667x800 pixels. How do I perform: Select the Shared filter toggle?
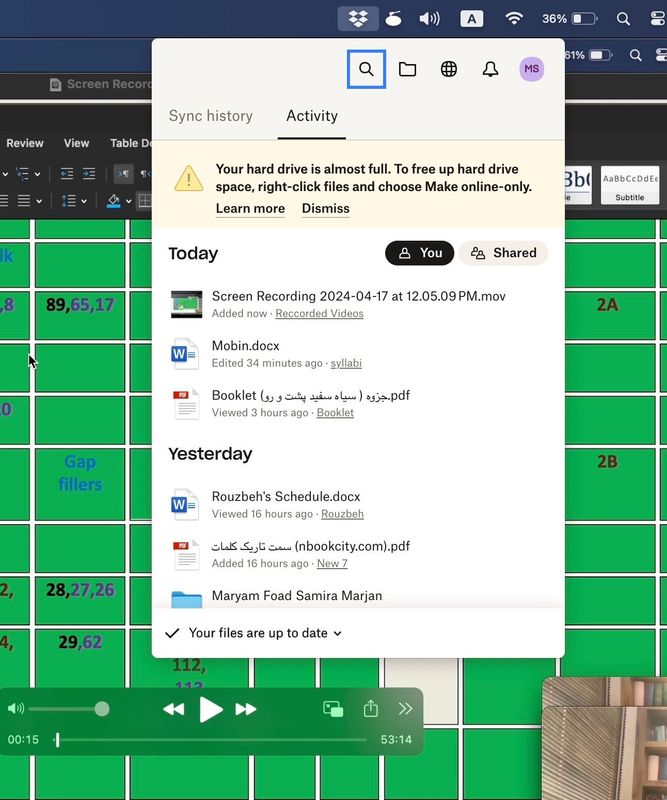tap(504, 253)
